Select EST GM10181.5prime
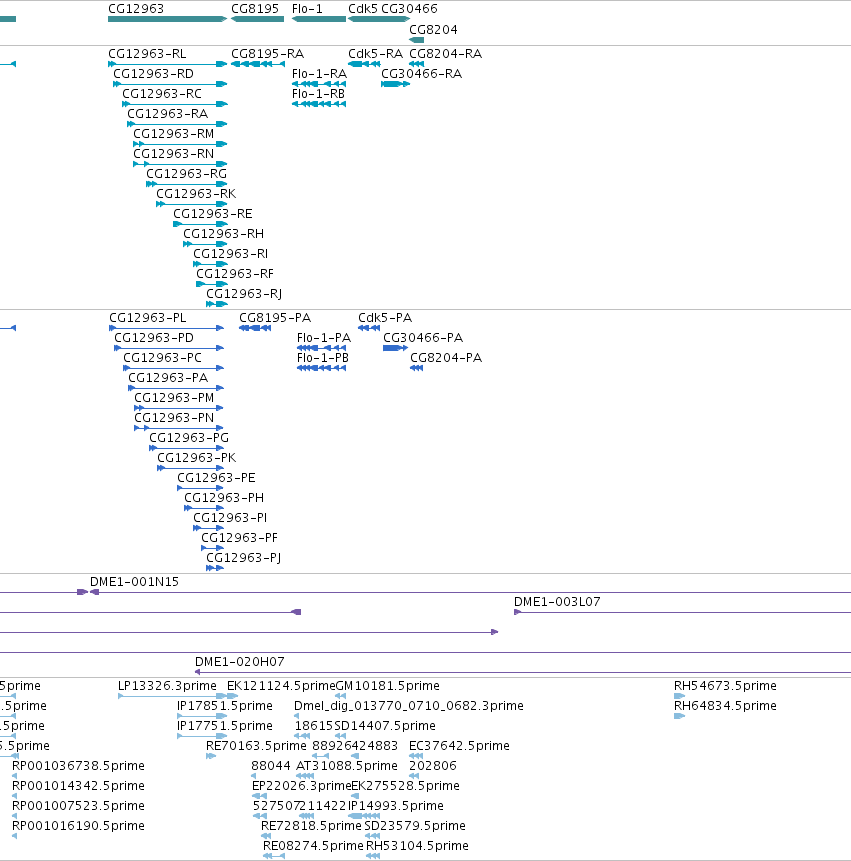Screen dimensions: 851x861 click(340, 696)
